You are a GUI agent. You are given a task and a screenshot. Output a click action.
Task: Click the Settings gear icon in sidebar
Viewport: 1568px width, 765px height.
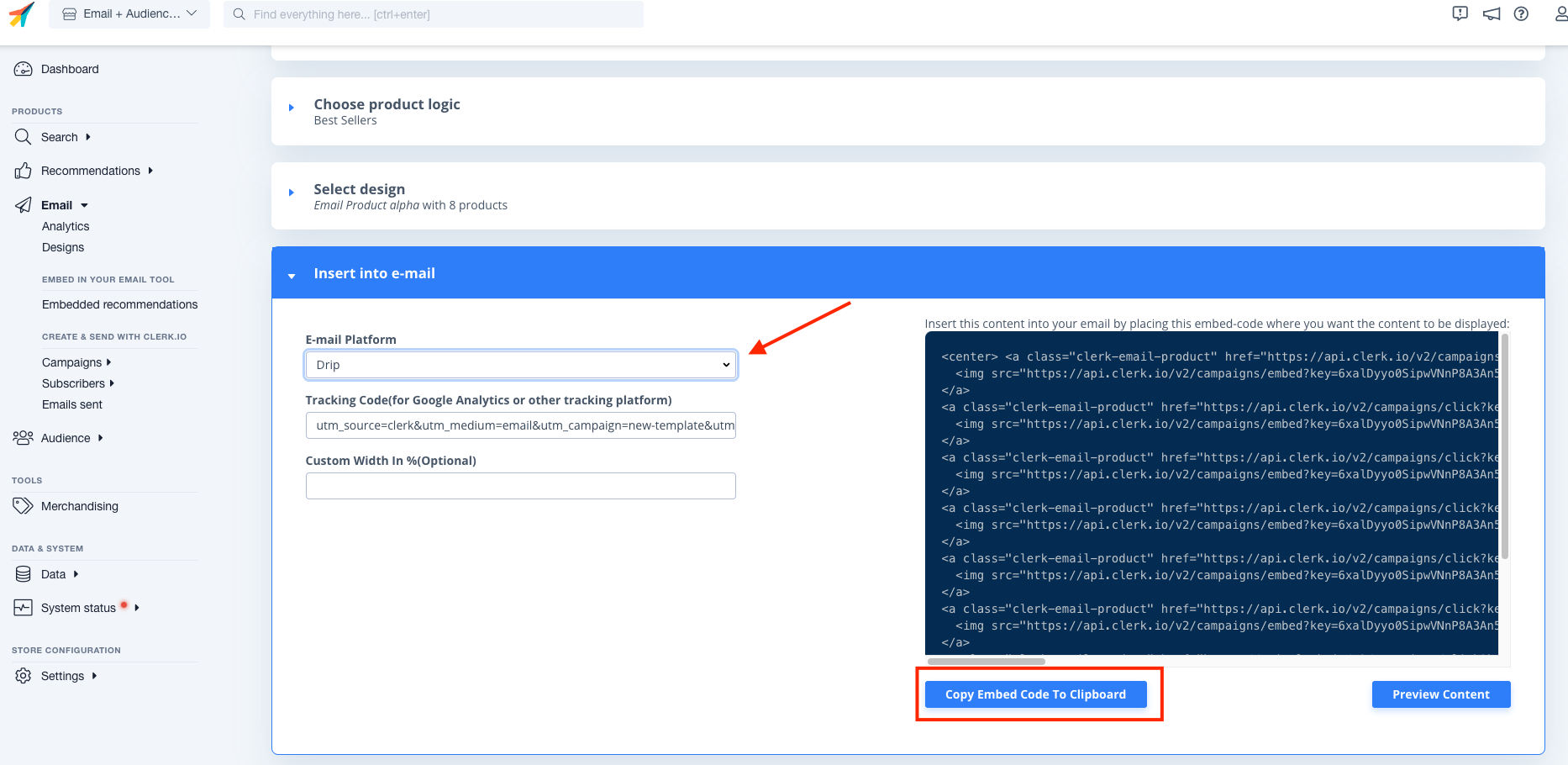(23, 676)
